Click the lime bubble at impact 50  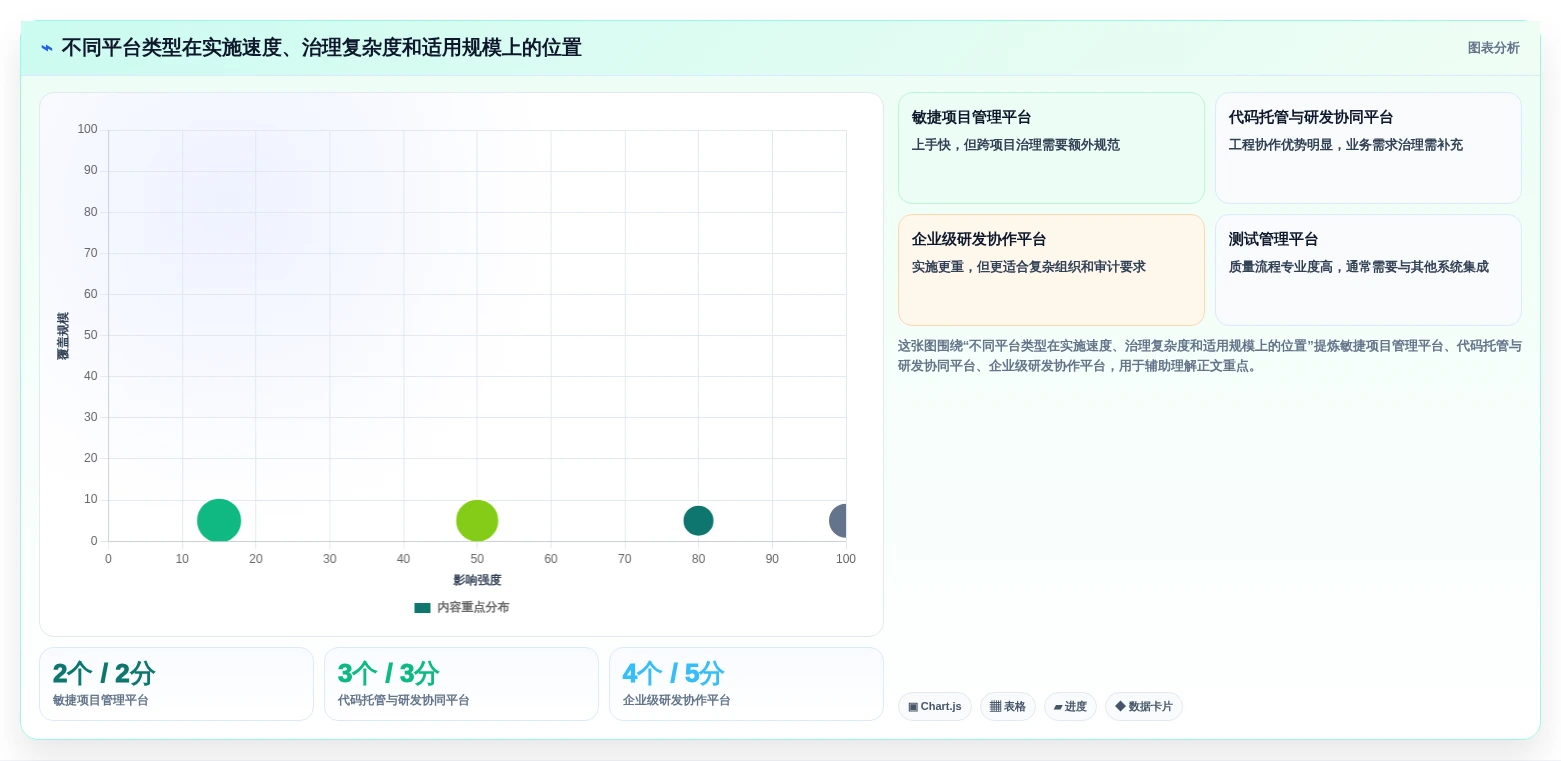click(477, 521)
